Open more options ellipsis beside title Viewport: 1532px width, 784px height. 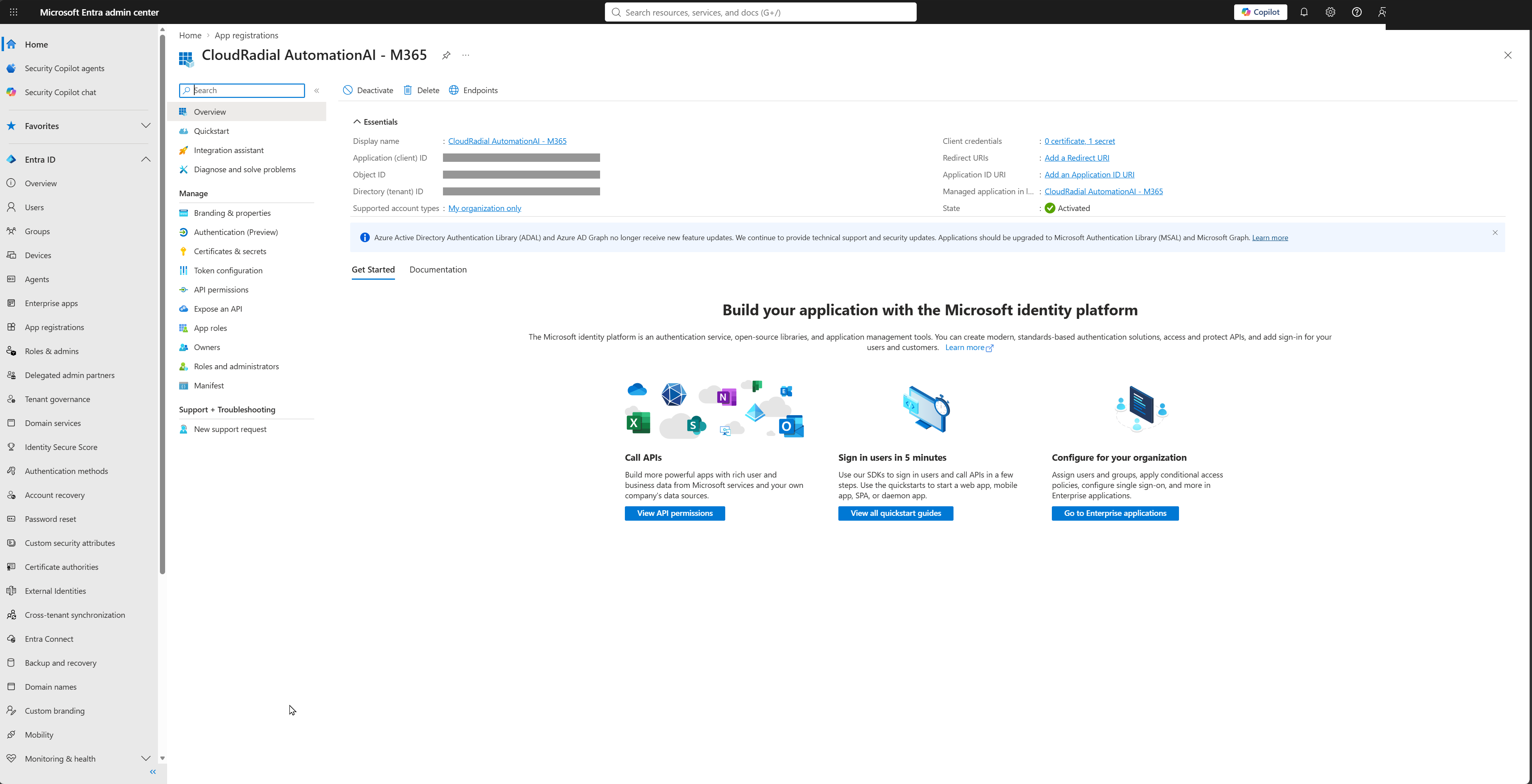[466, 55]
